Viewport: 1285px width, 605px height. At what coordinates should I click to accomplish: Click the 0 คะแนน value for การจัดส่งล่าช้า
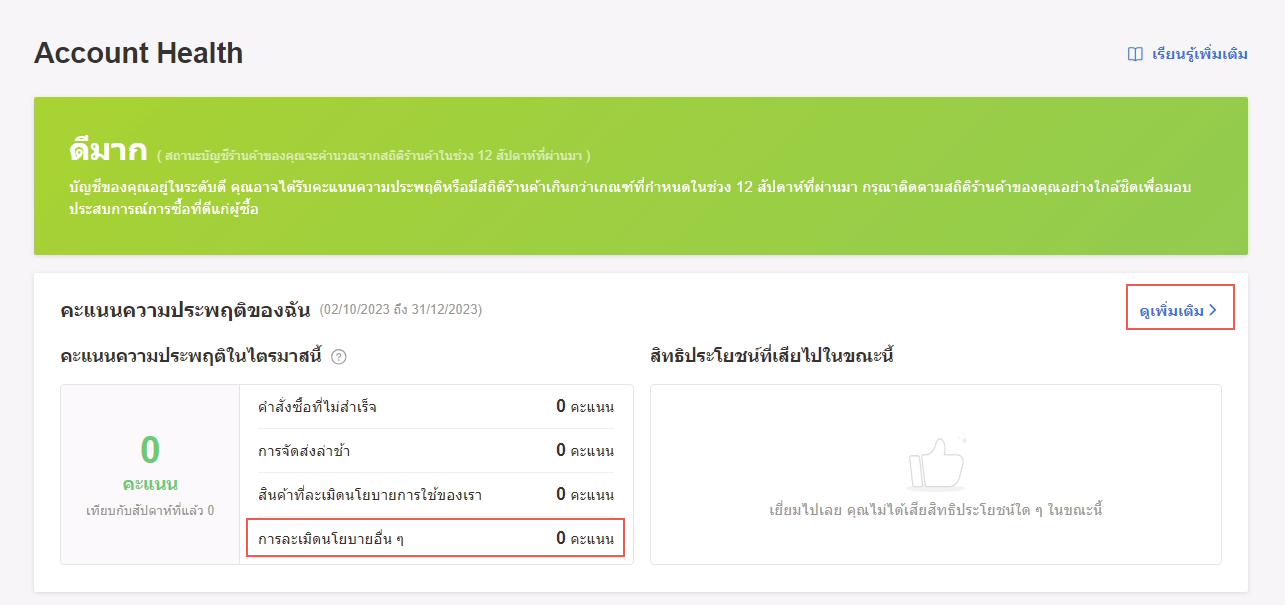pyautogui.click(x=584, y=451)
